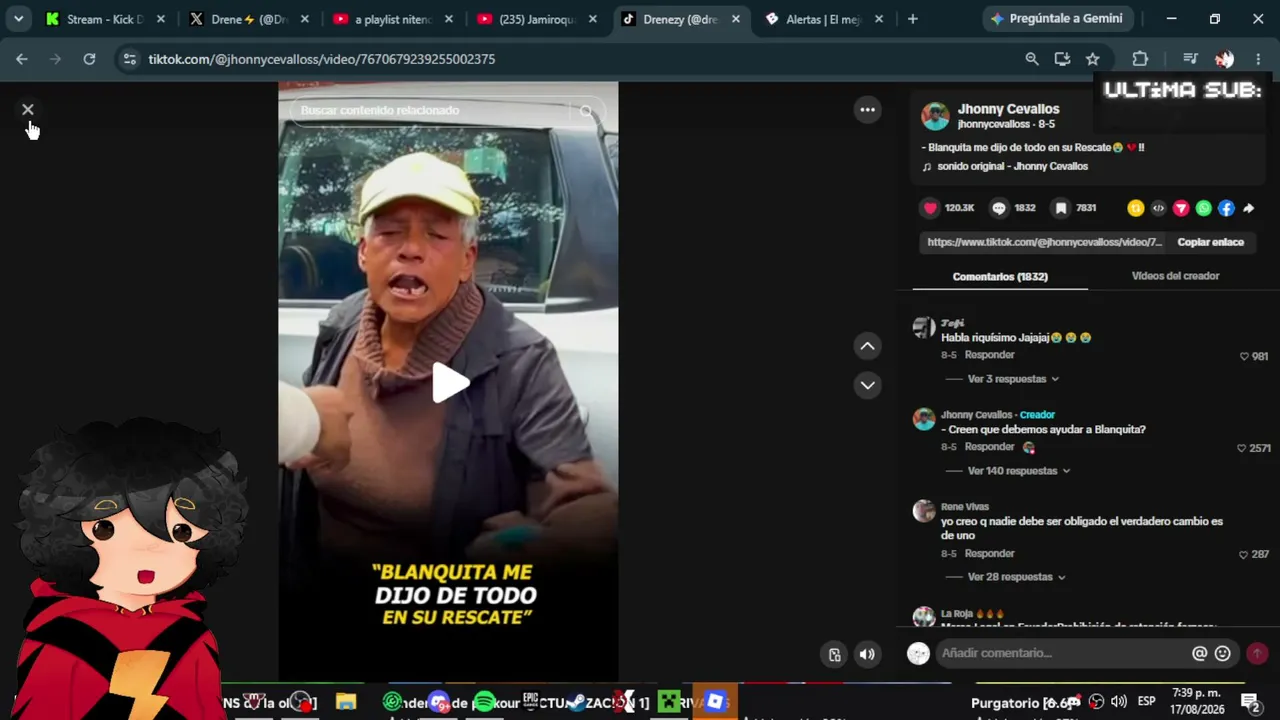
Task: Play the paused TikTok video
Action: (x=450, y=383)
